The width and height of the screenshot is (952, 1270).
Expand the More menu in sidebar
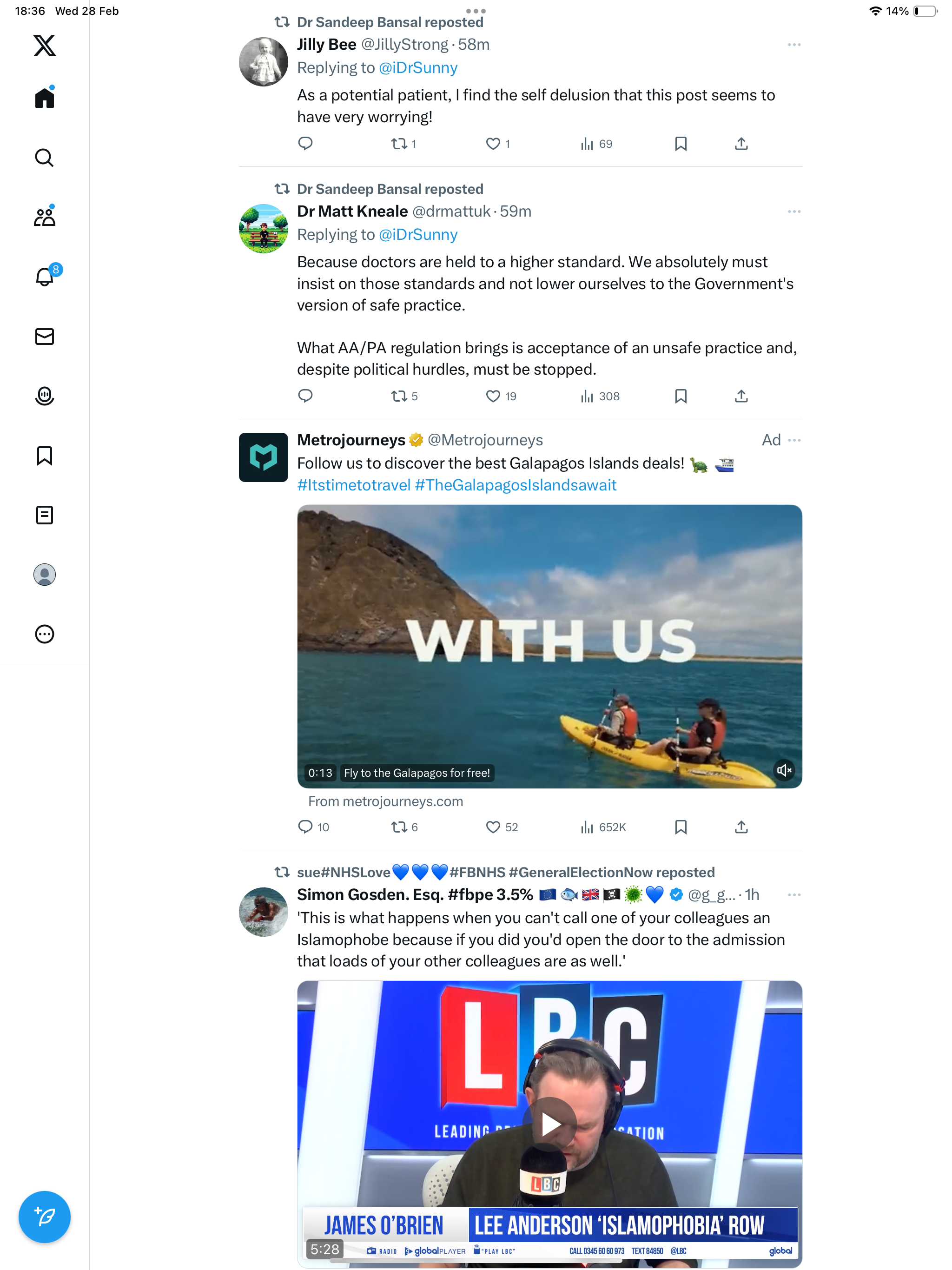tap(44, 634)
